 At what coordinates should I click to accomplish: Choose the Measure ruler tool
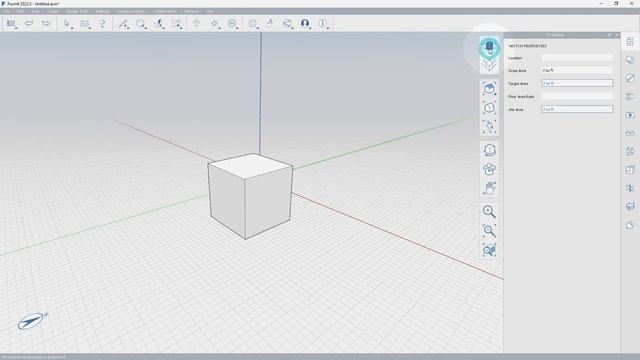pos(84,24)
